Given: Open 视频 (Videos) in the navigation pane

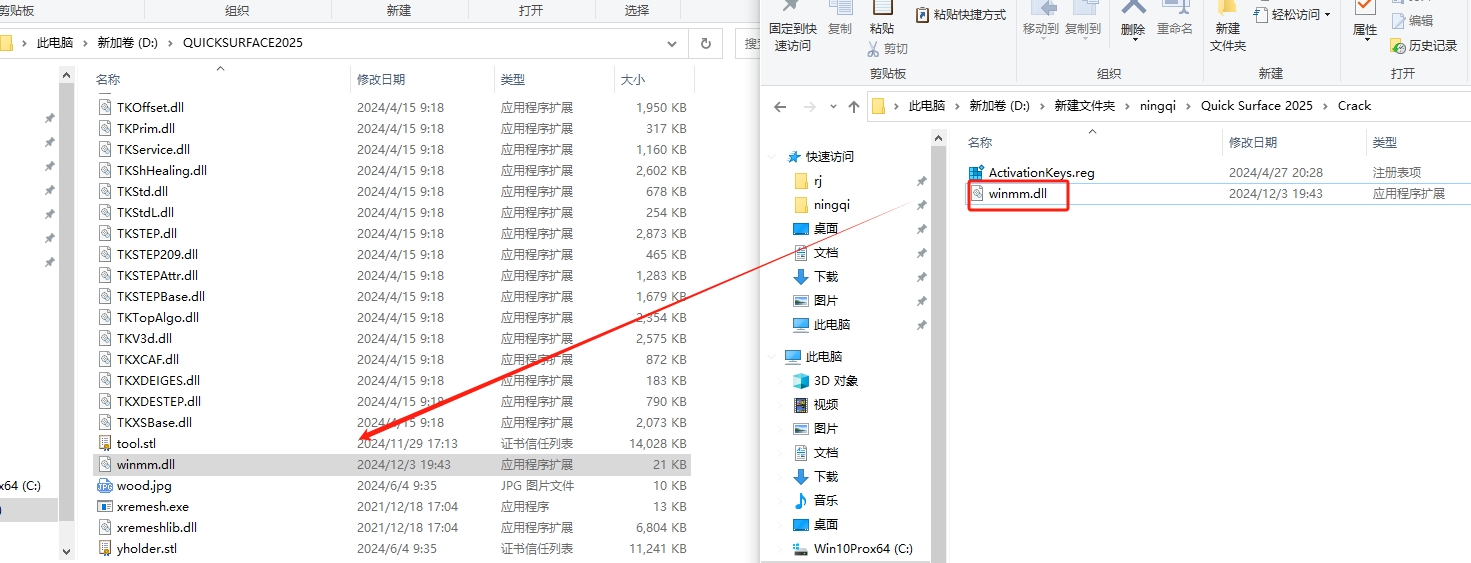Looking at the screenshot, I should [815, 405].
